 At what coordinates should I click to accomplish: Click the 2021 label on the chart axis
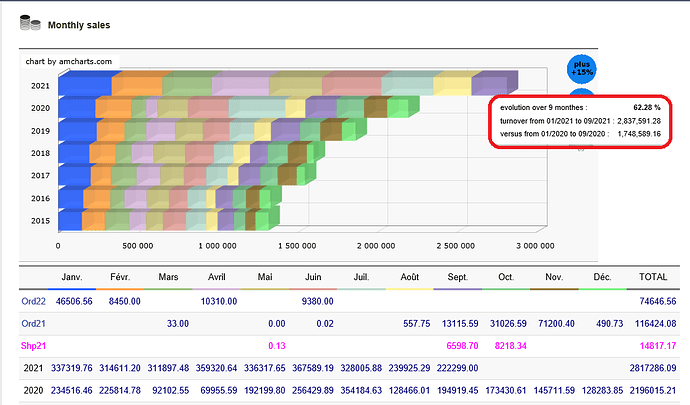pos(40,86)
